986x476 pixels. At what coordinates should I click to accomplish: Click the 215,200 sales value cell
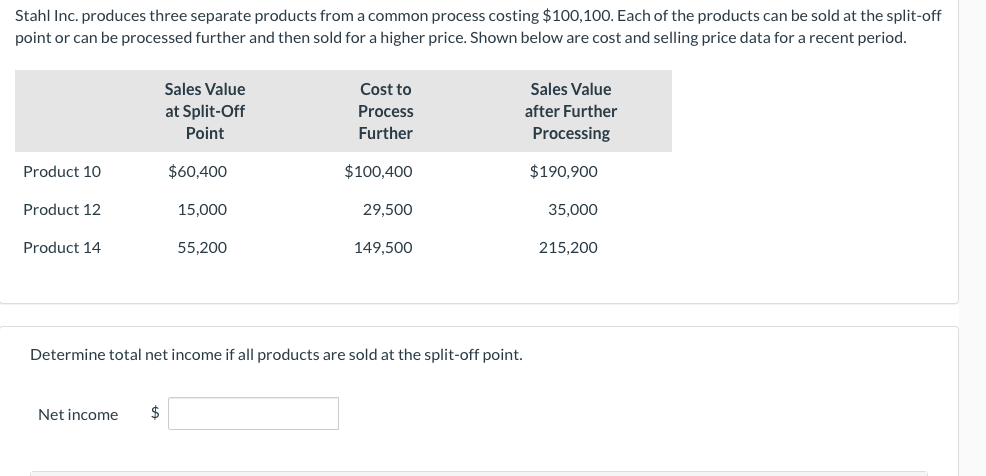(568, 247)
